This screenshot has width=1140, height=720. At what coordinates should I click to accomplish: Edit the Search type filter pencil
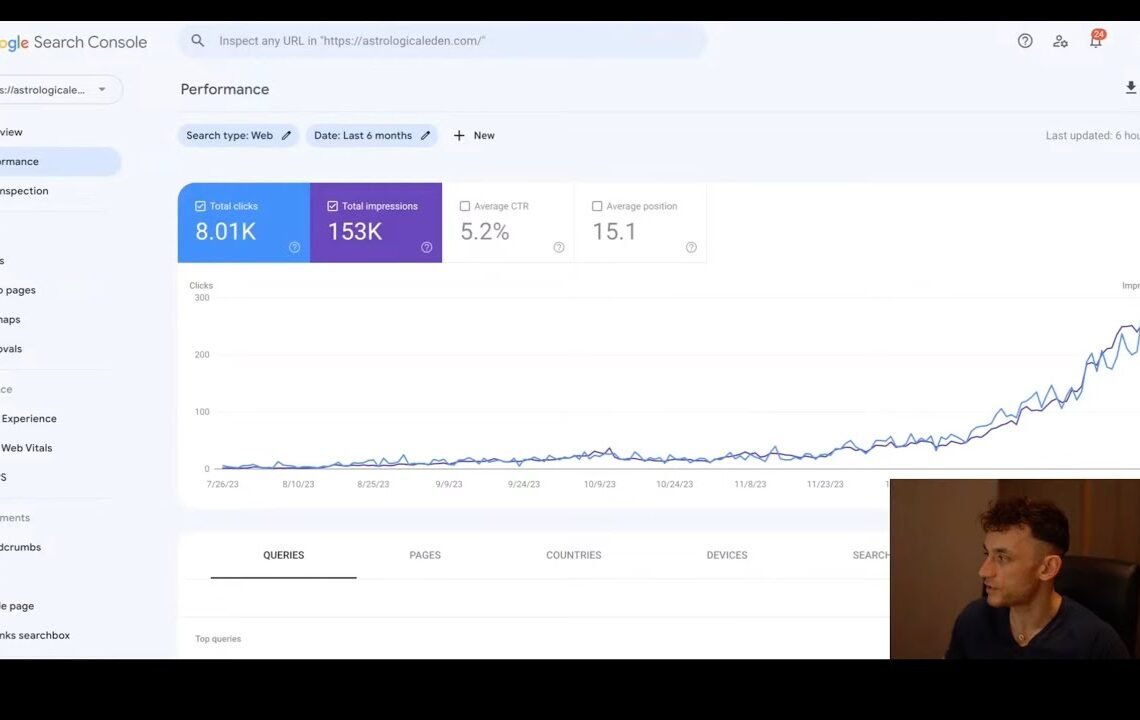(286, 135)
